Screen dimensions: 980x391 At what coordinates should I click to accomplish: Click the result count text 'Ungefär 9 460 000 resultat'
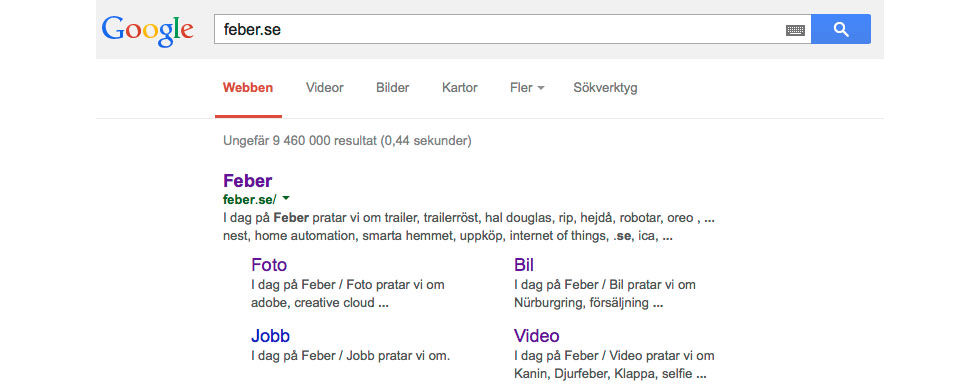pos(300,141)
